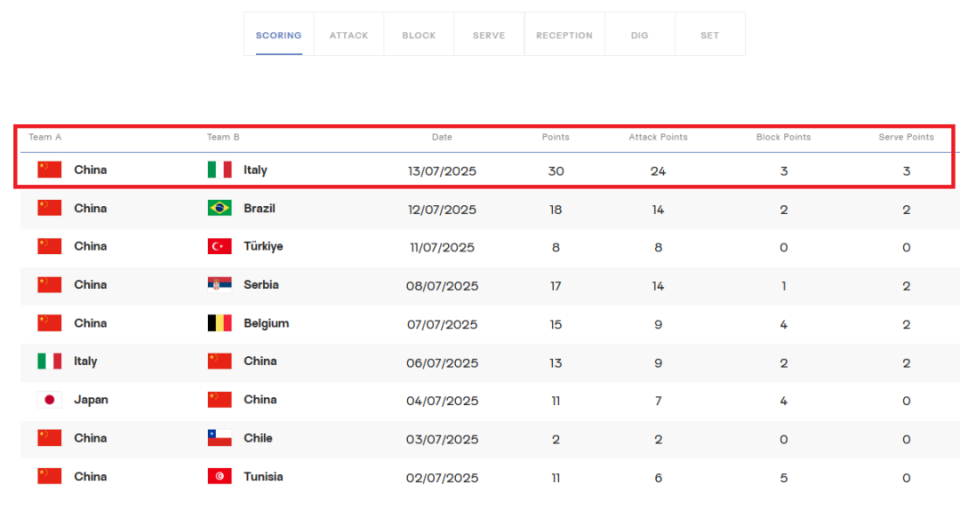The height and width of the screenshot is (509, 960).
Task: Select the Serve tab
Action: coord(489,35)
